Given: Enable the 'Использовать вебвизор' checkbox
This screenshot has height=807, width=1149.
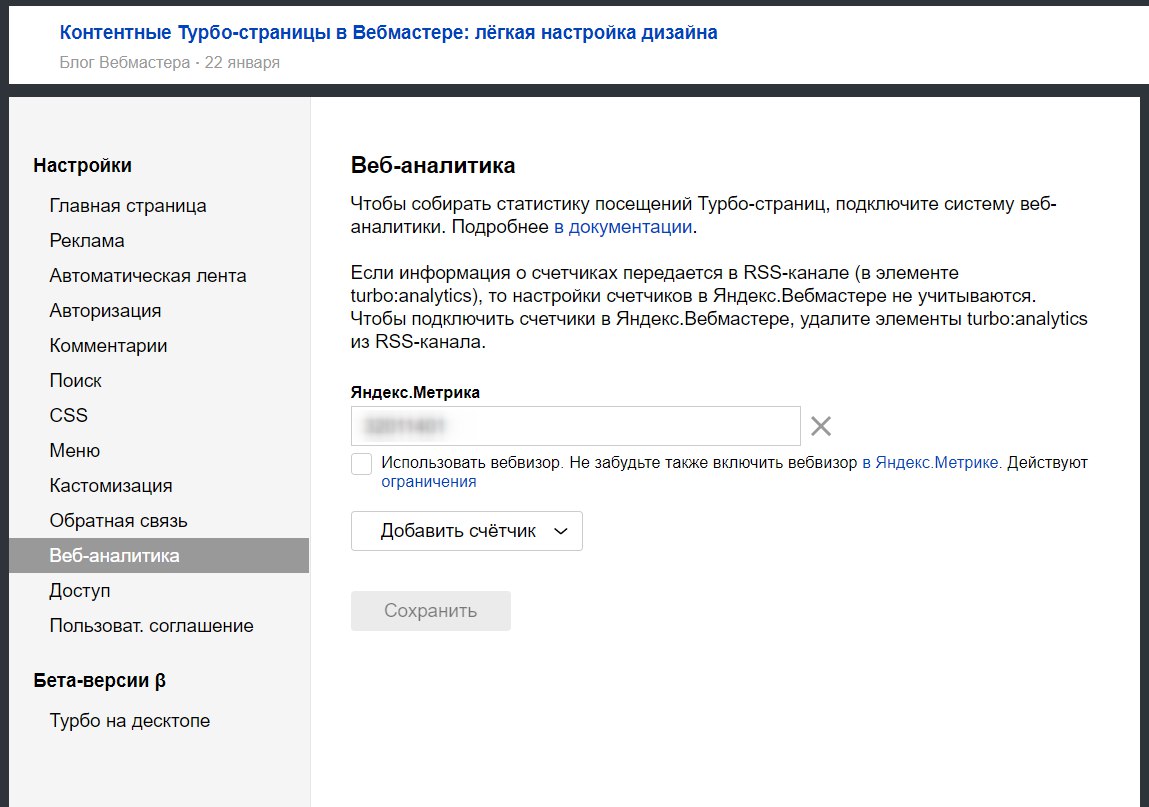Looking at the screenshot, I should [361, 463].
